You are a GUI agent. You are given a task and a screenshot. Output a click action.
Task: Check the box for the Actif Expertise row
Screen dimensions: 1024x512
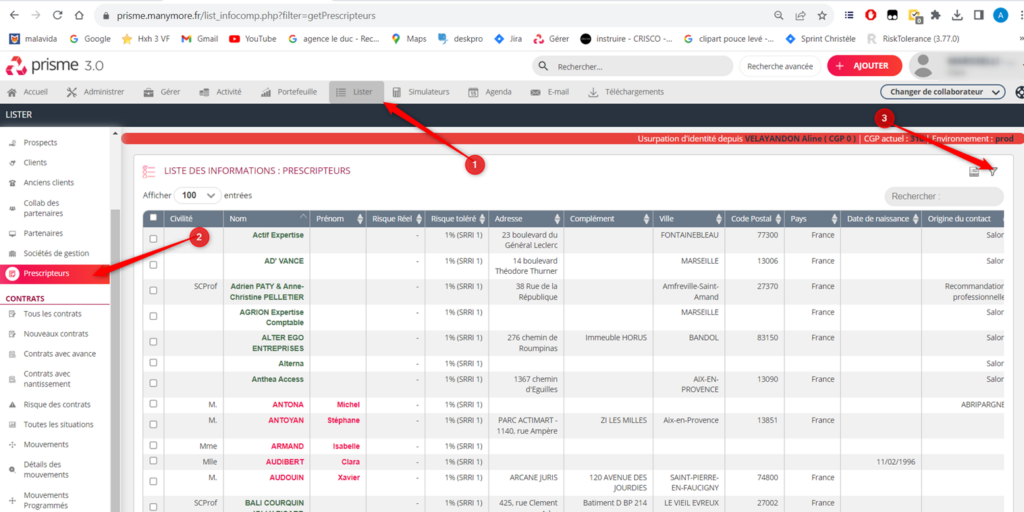click(x=153, y=239)
